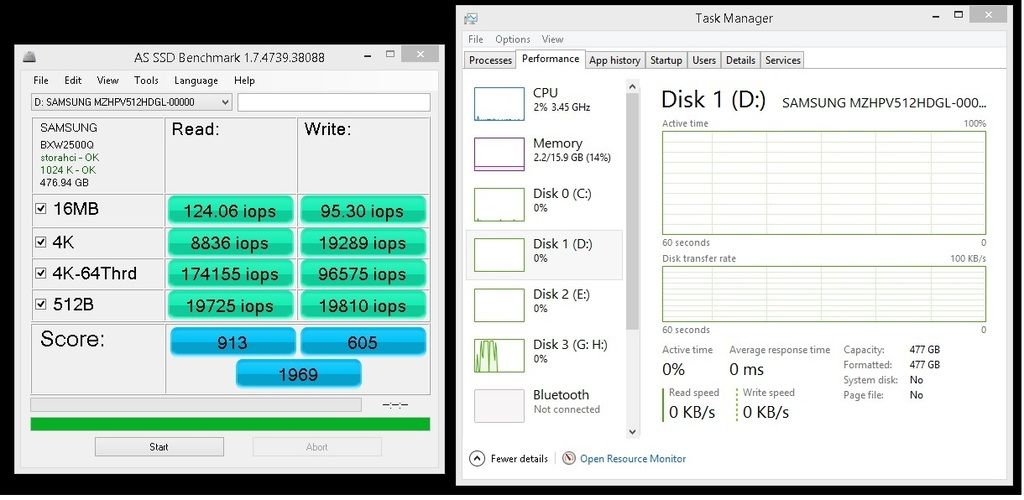Click the gray test progress bar
1024x500 pixels.
[196, 405]
